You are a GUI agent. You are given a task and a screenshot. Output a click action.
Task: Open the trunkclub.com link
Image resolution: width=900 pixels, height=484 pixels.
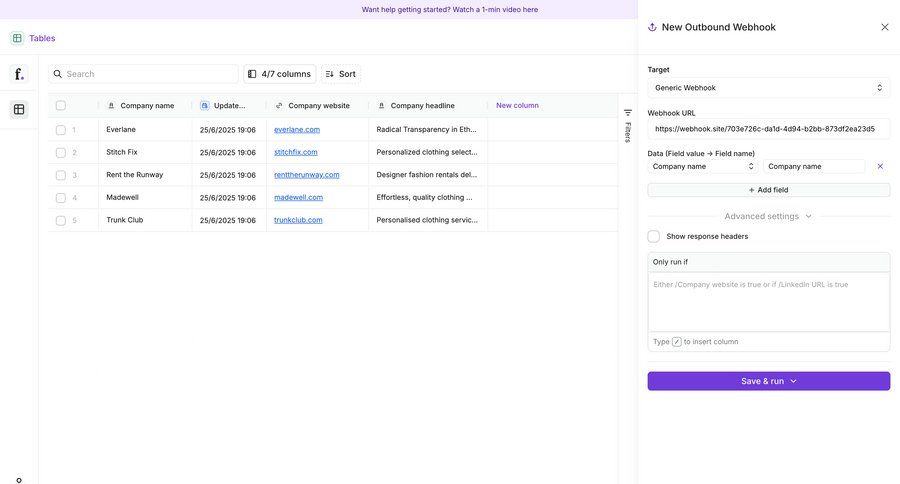pyautogui.click(x=298, y=220)
